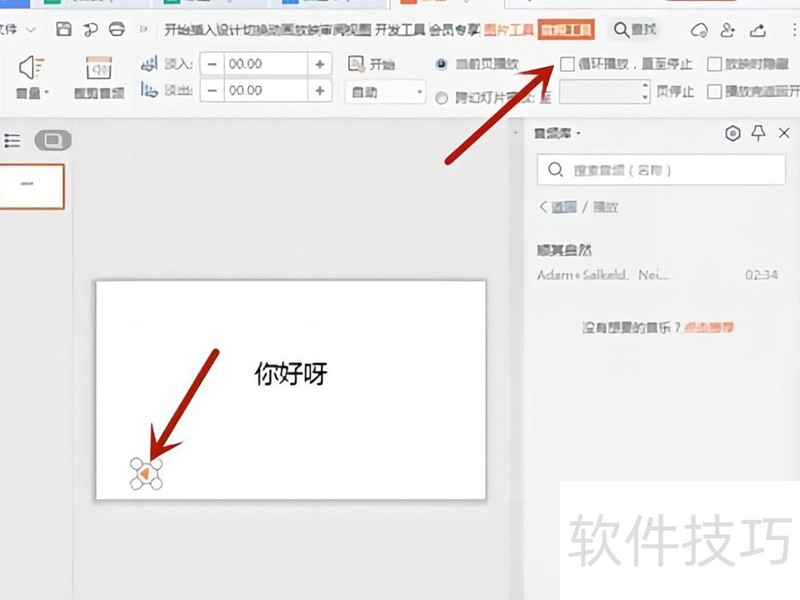Select the 'play across slides' radio button

(x=441, y=97)
